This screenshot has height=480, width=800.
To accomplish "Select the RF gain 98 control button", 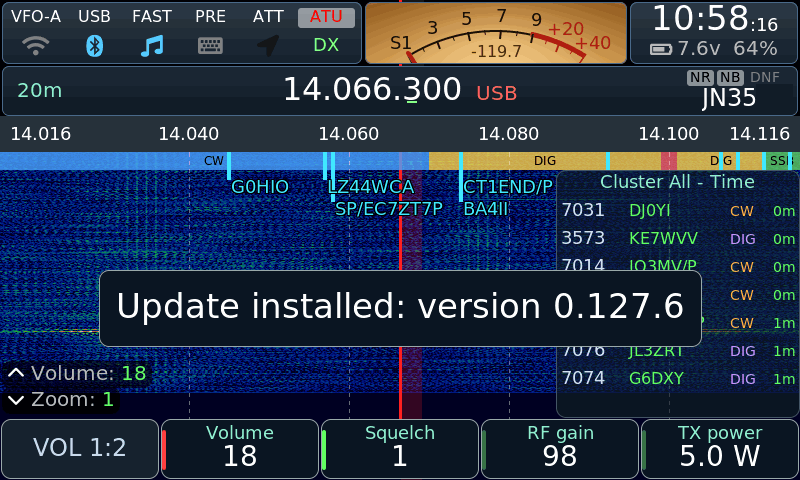I will [560, 448].
